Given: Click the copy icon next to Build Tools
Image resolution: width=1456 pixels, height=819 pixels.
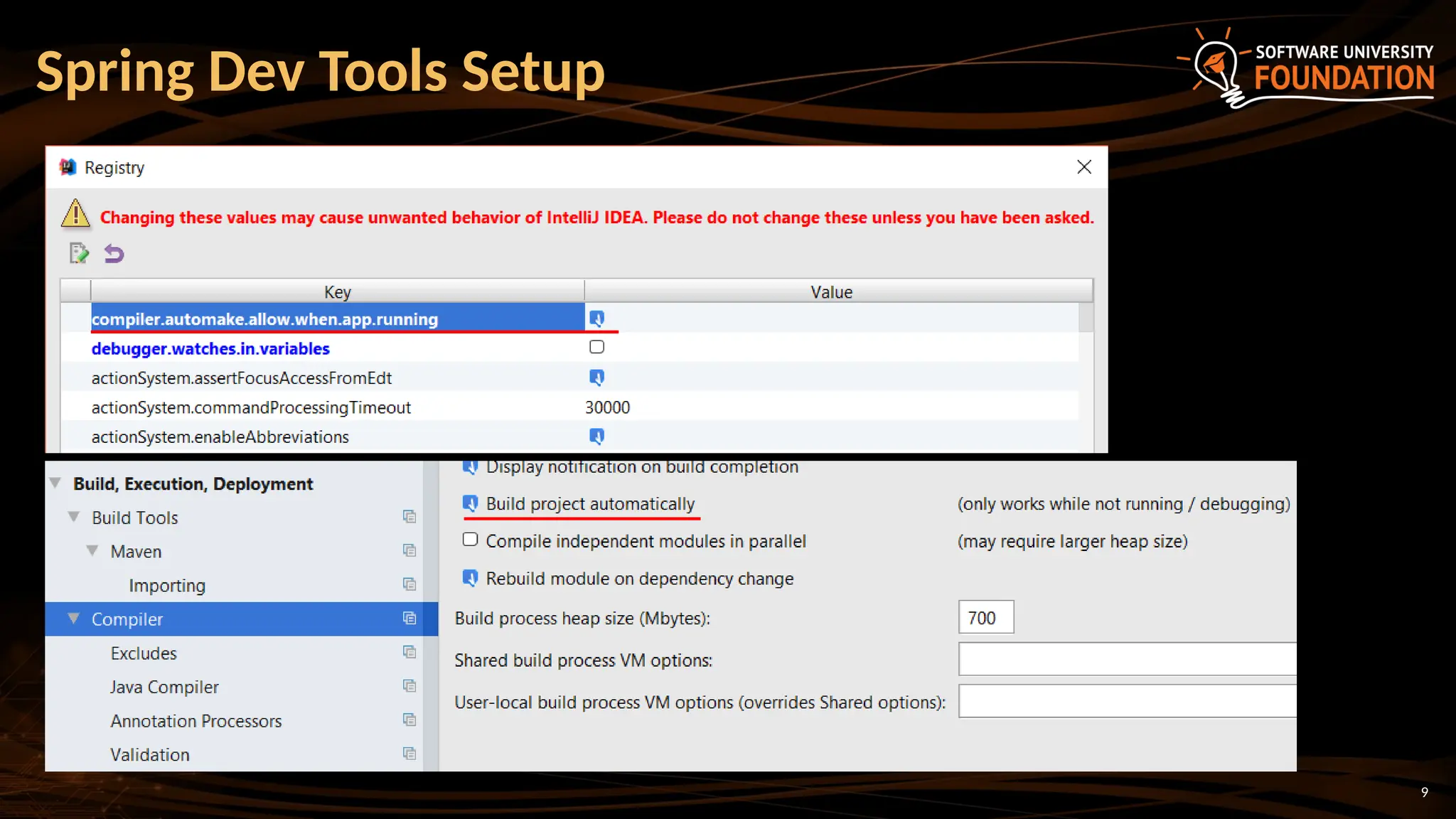Looking at the screenshot, I should coord(409,517).
